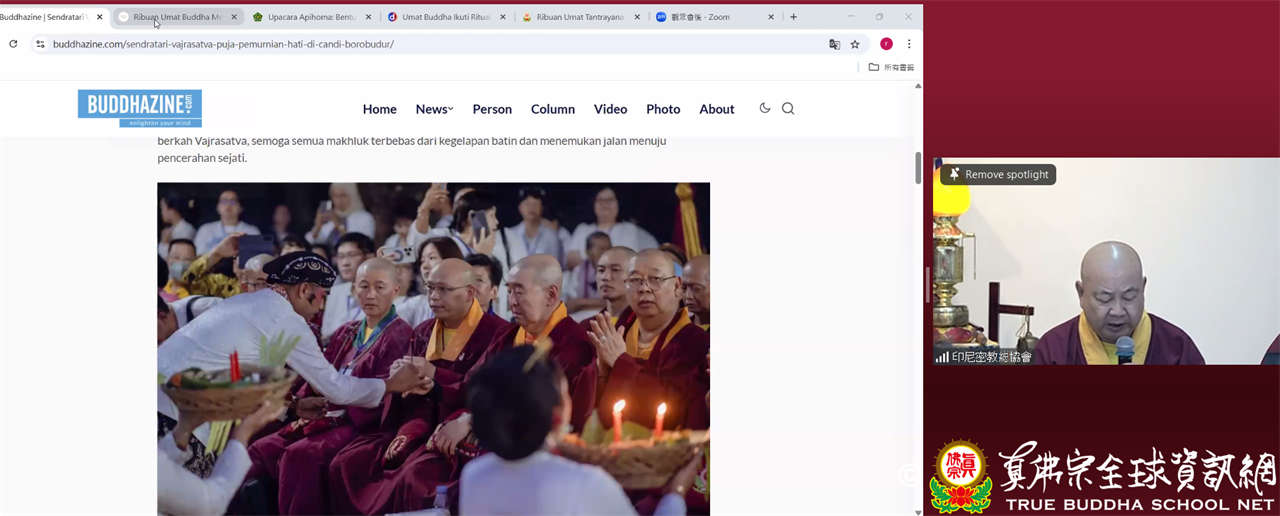Open the About page link
The image size is (1280, 516).
click(716, 109)
